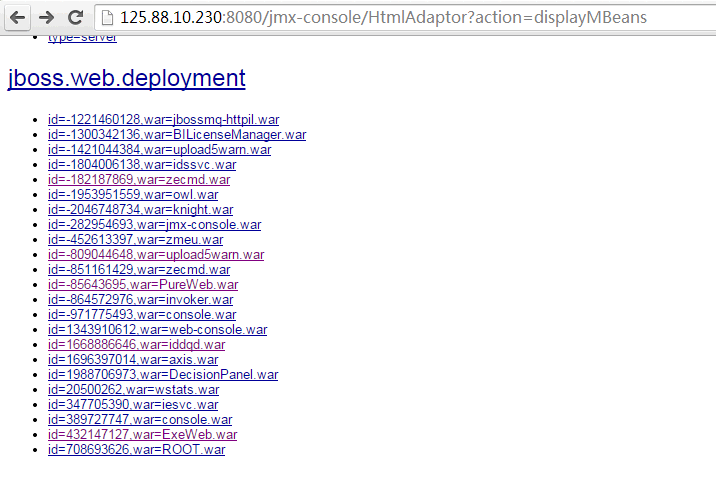This screenshot has width=716, height=479.
Task: Open the zmeu.war MBean link
Action: point(136,240)
